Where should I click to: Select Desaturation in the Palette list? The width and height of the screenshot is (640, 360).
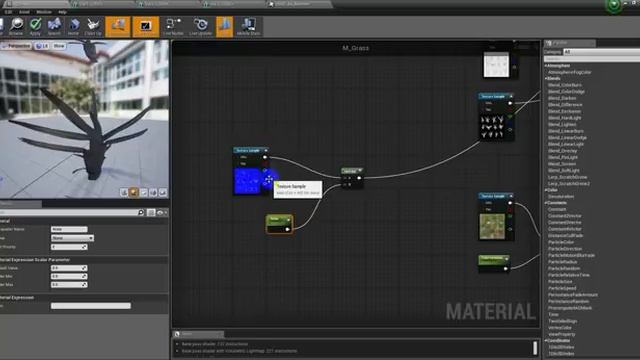tap(561, 197)
